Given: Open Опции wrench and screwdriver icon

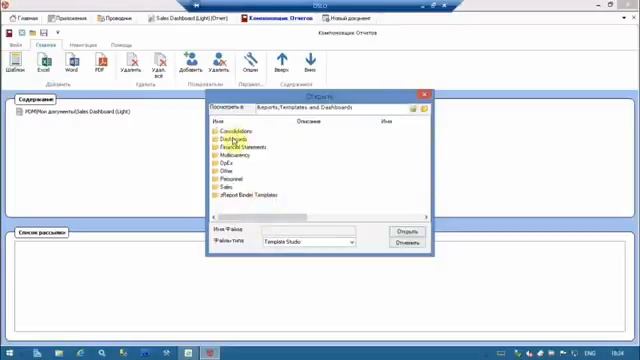Looking at the screenshot, I should pyautogui.click(x=250, y=62).
